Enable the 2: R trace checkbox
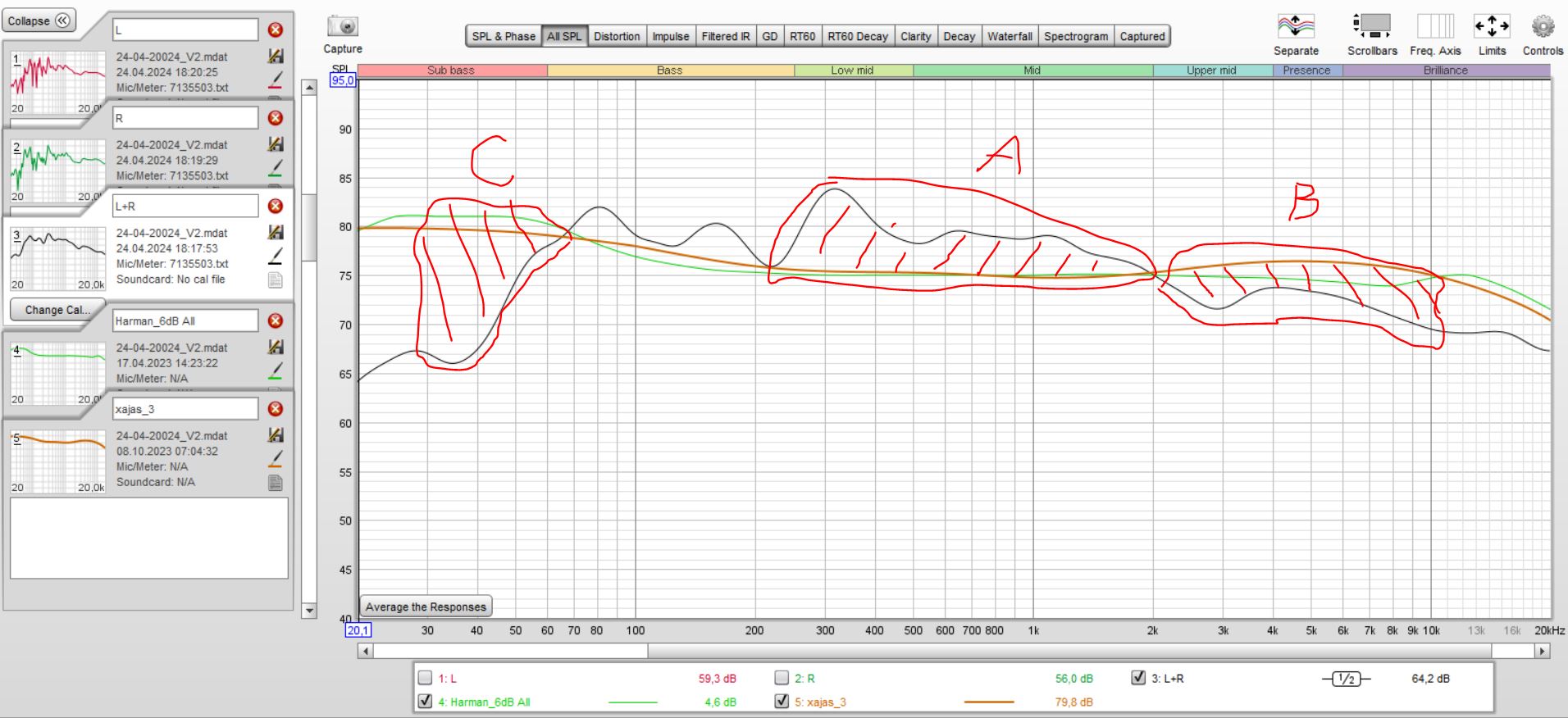1568x718 pixels. tap(782, 678)
